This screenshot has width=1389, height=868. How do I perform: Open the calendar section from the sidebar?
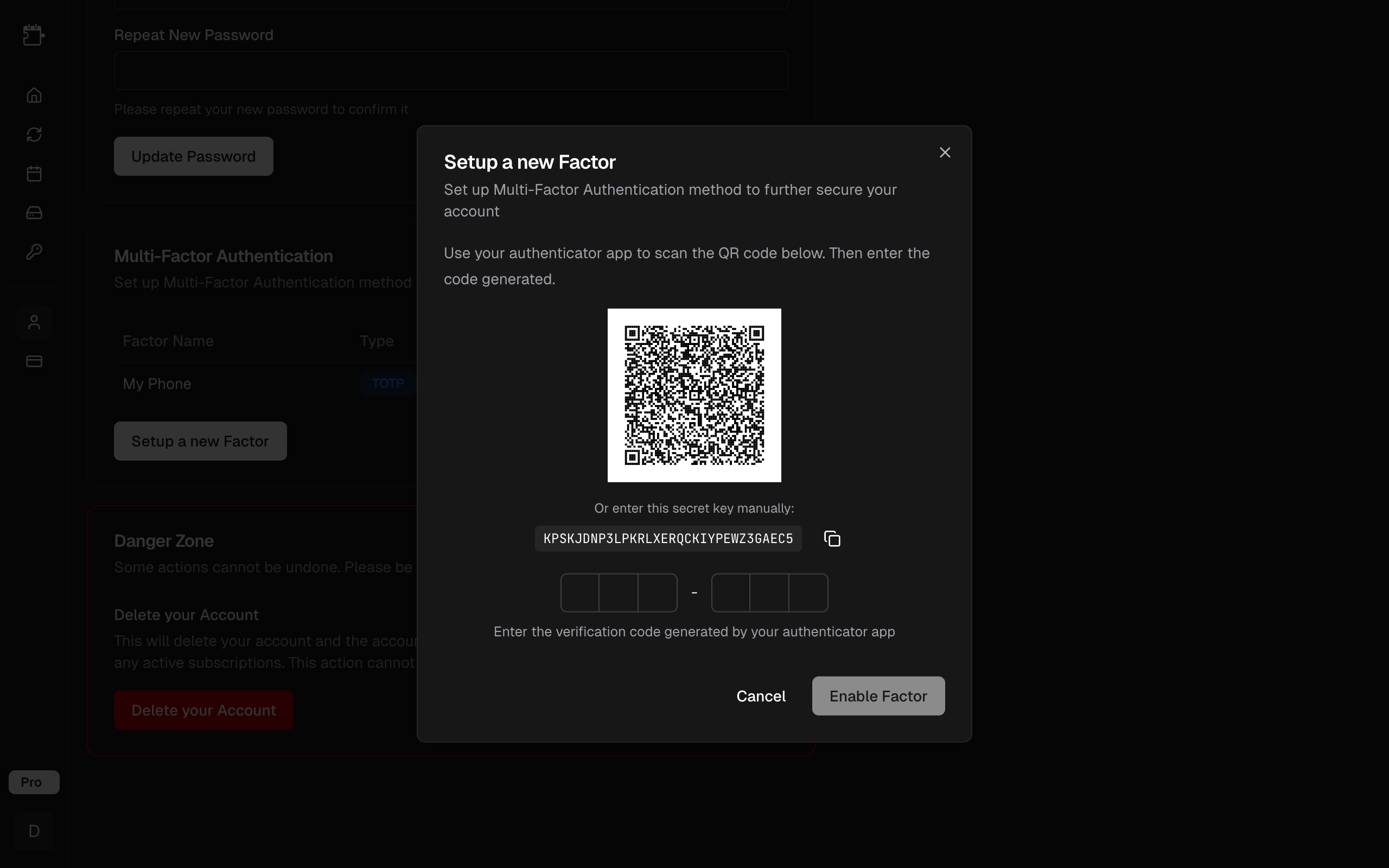[33, 174]
